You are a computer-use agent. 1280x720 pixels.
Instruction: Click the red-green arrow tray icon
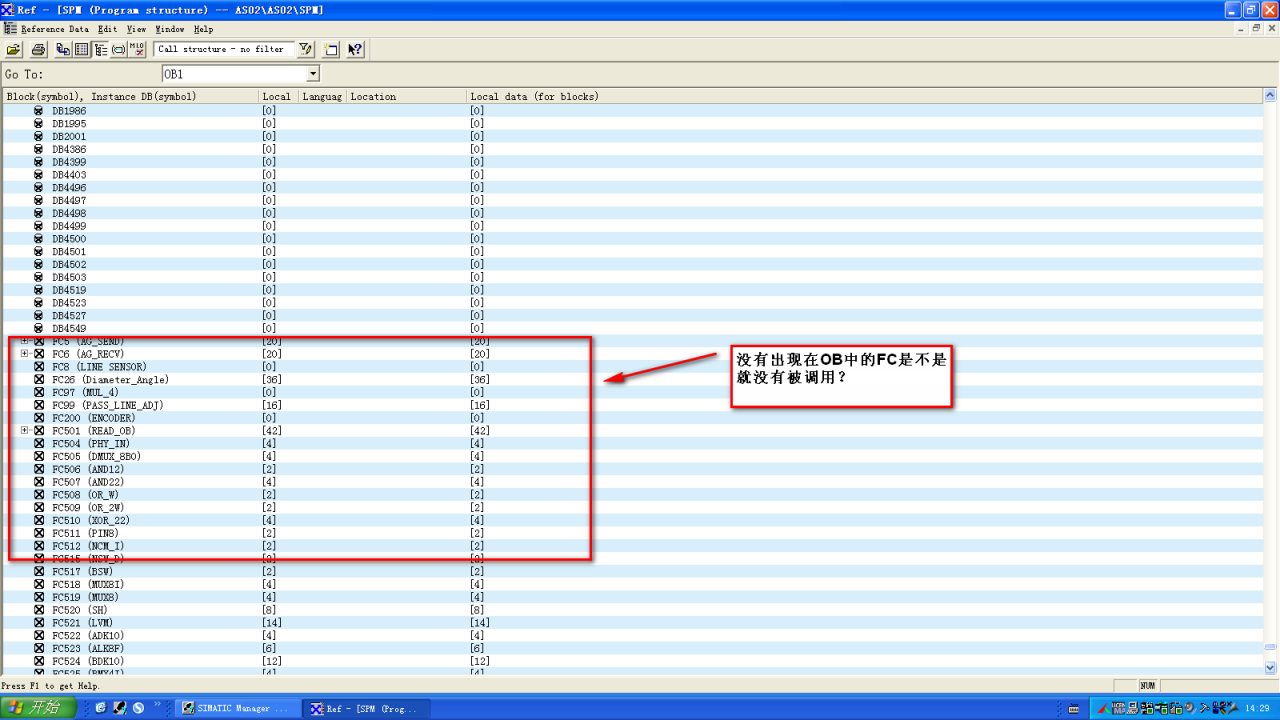[1104, 708]
